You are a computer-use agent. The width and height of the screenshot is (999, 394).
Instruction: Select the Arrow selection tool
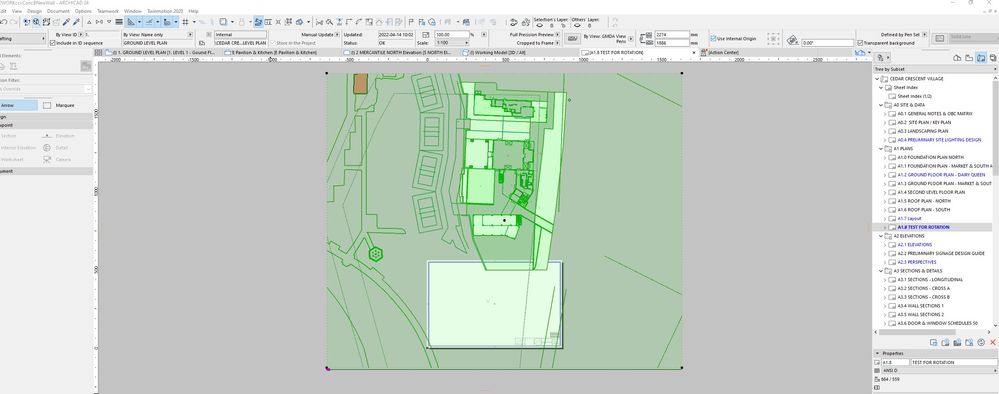pos(19,105)
